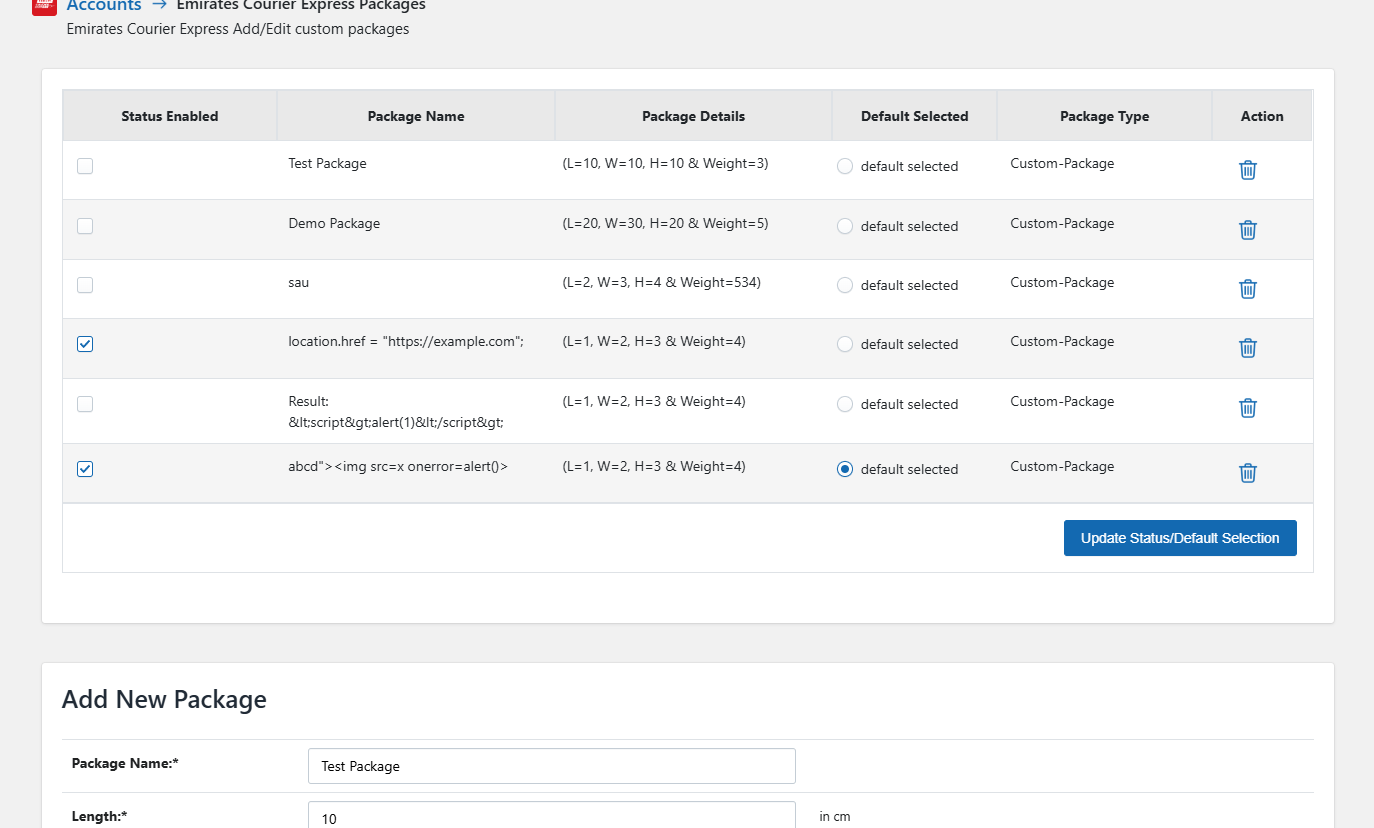
Task: Click the Package Name input field
Action: tap(552, 766)
